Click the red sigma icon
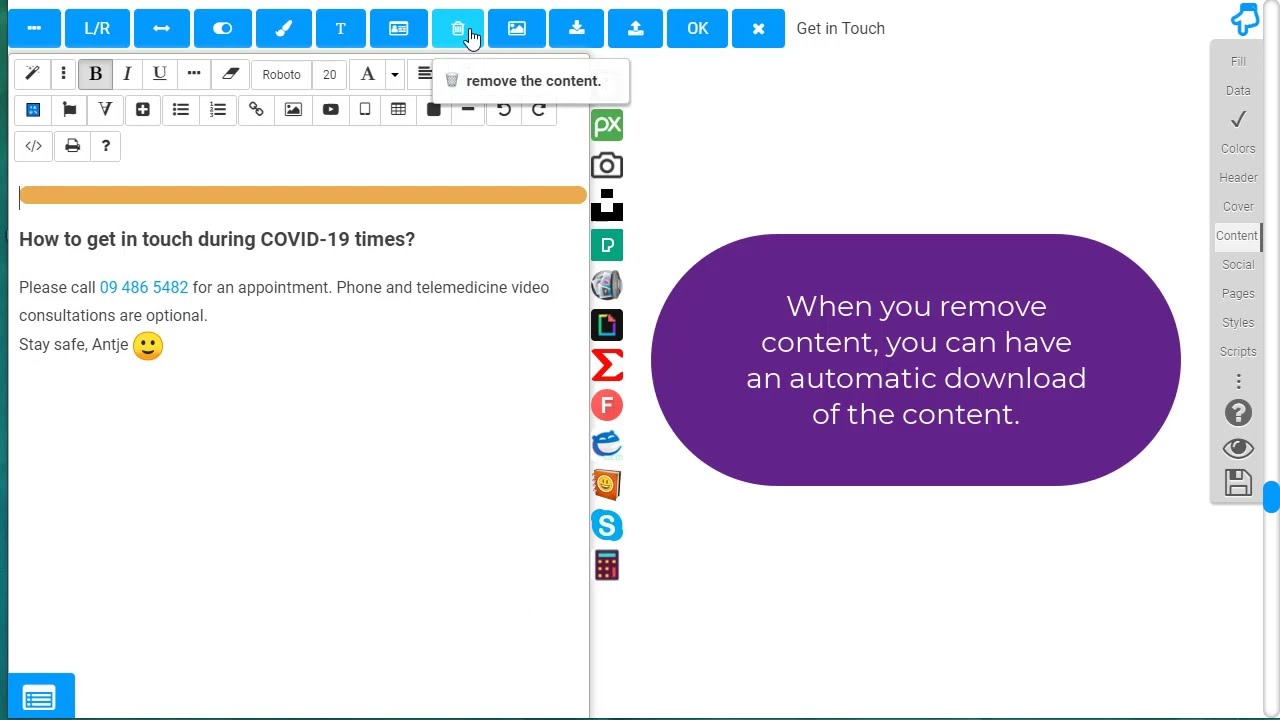This screenshot has width=1280, height=720. coord(607,366)
